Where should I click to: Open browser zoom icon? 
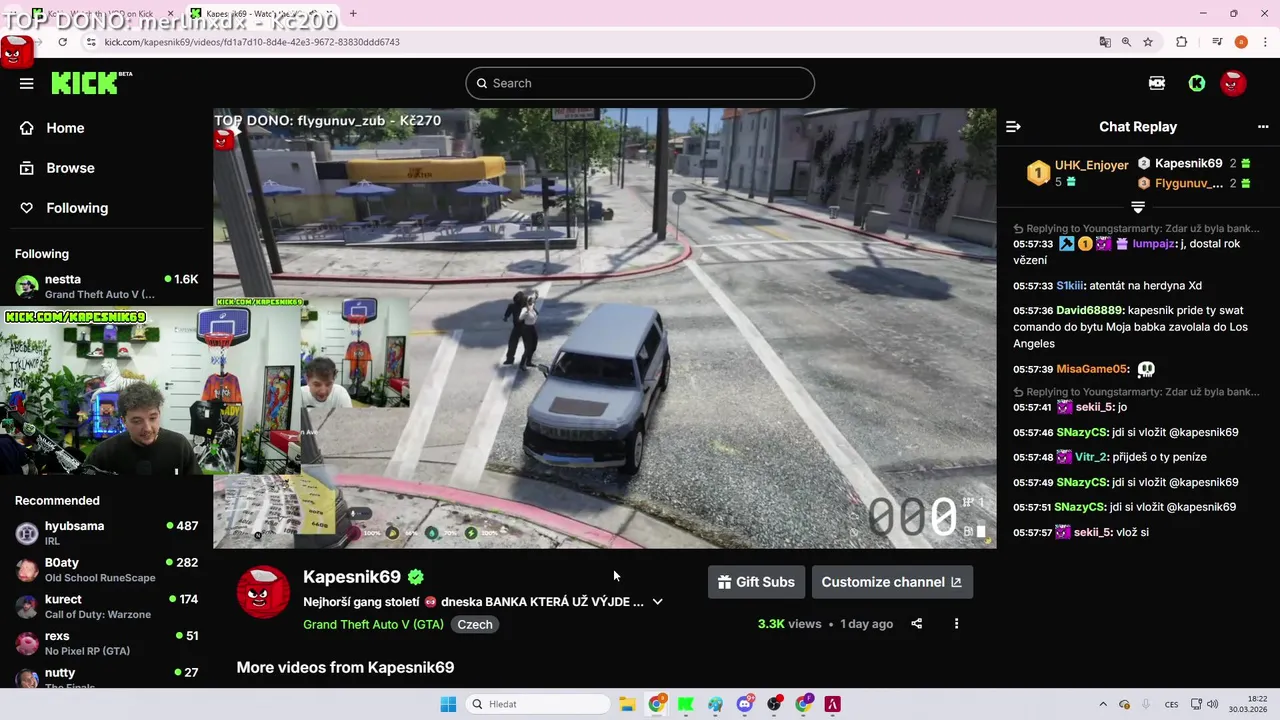1126,42
